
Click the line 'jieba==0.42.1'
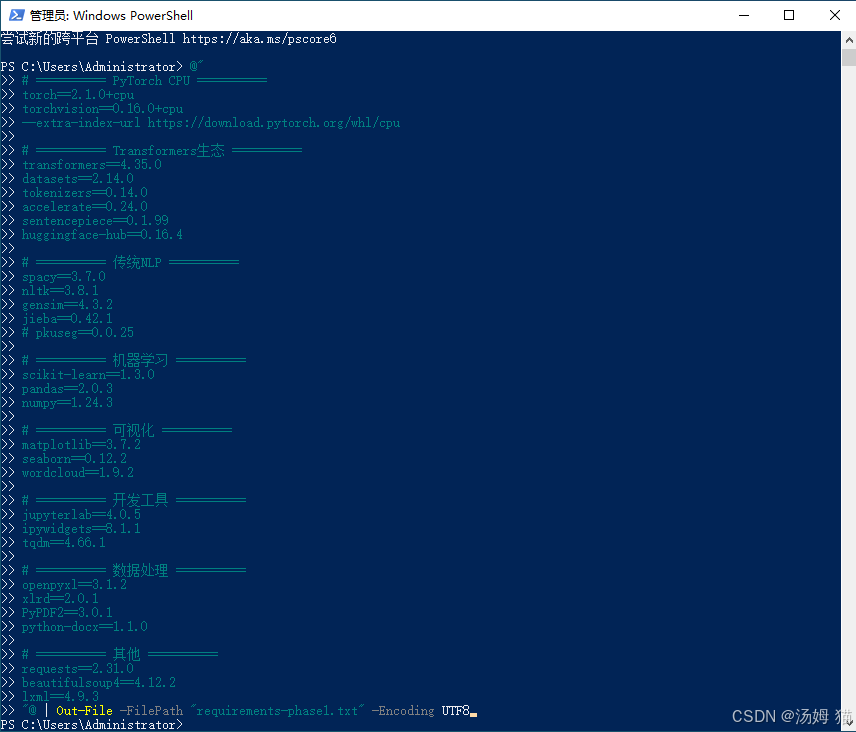(x=67, y=319)
